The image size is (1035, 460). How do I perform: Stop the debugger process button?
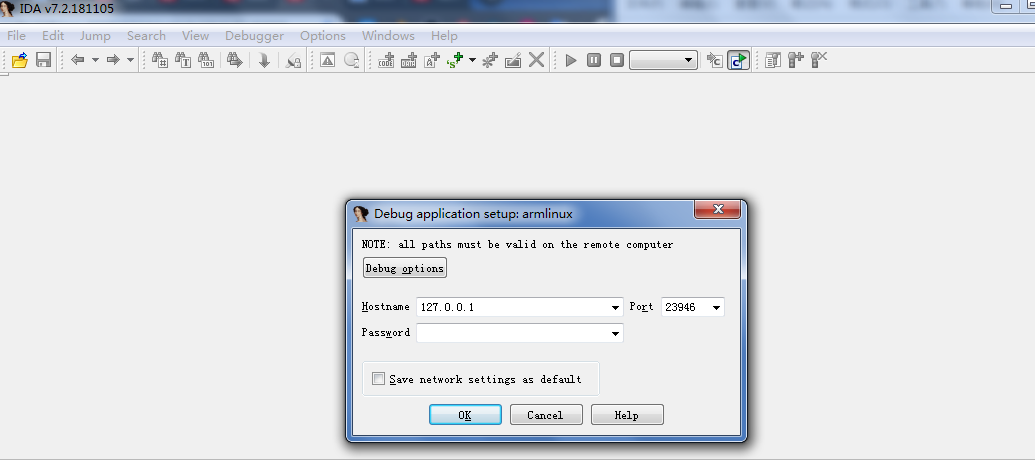[x=617, y=60]
